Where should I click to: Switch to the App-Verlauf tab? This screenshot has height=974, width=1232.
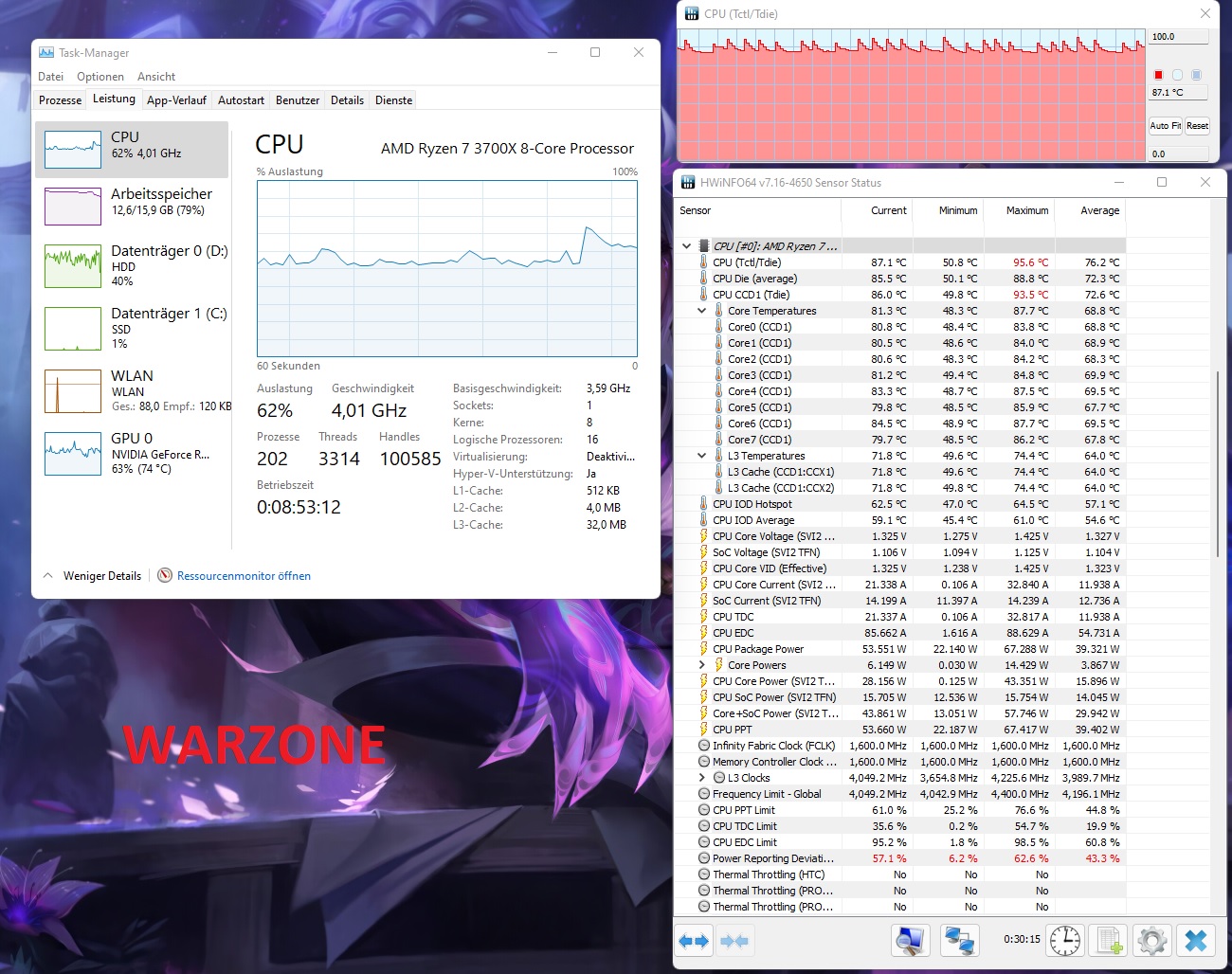coord(176,100)
